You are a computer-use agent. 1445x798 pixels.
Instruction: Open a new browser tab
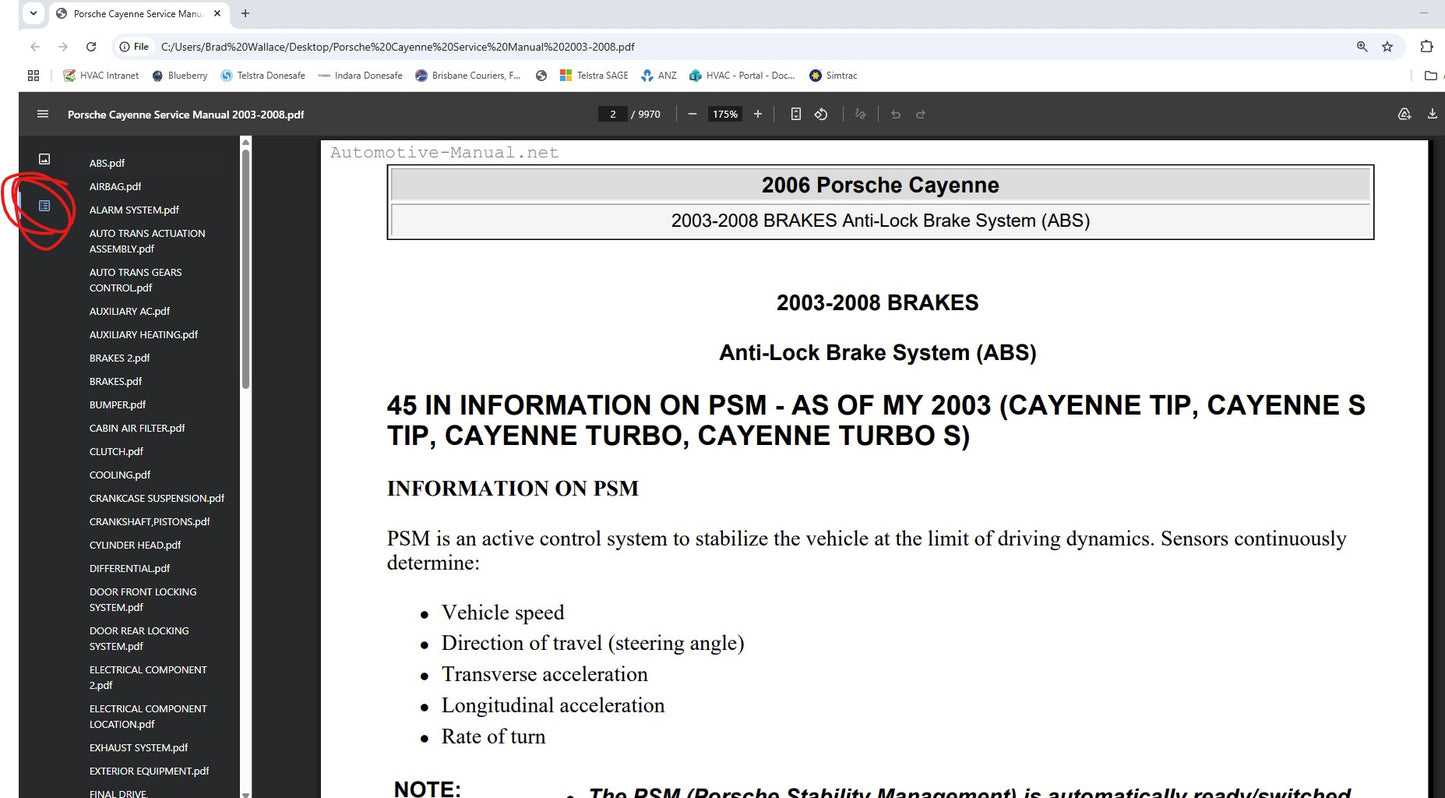(245, 14)
